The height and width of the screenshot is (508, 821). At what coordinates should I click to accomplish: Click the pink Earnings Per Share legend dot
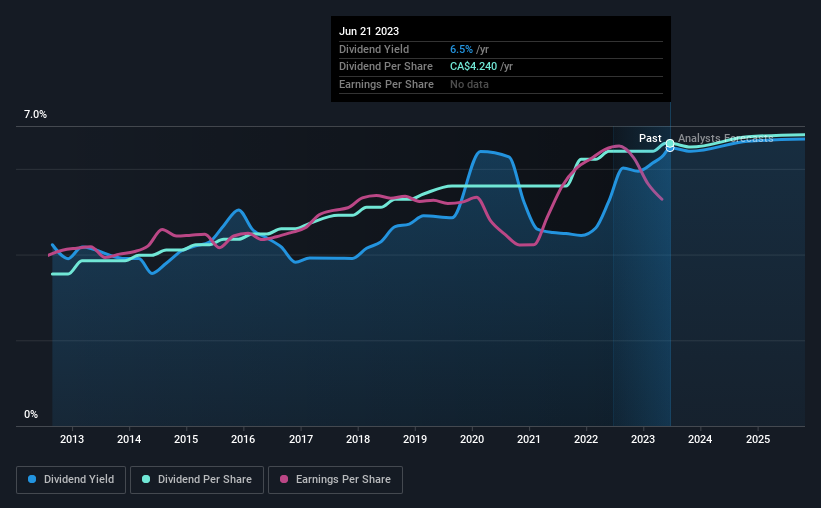pyautogui.click(x=284, y=479)
